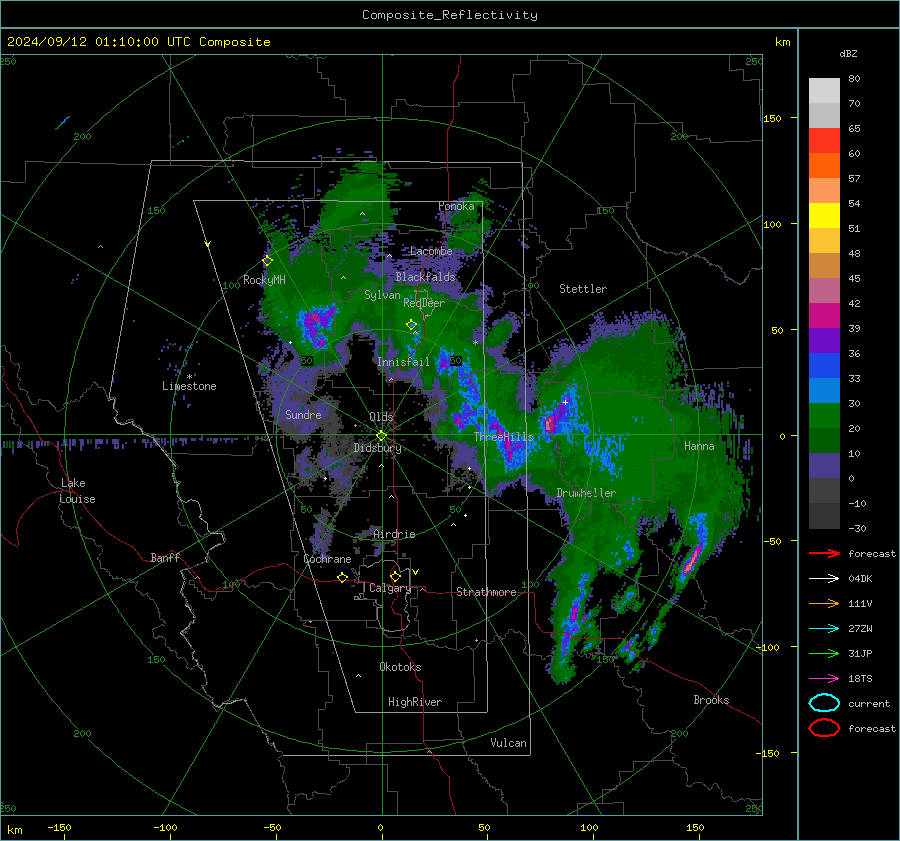900x841 pixels.
Task: Click the magenta swatch in dBZ legend
Action: pos(824,315)
